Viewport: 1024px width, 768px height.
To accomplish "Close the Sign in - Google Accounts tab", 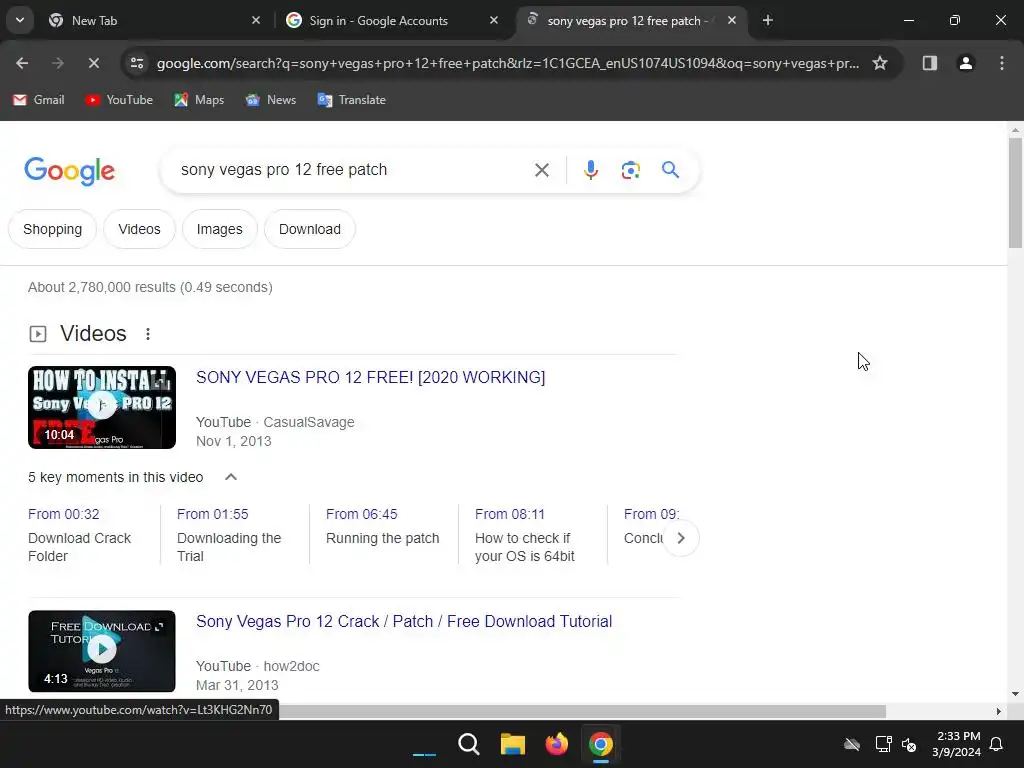I will tap(494, 21).
